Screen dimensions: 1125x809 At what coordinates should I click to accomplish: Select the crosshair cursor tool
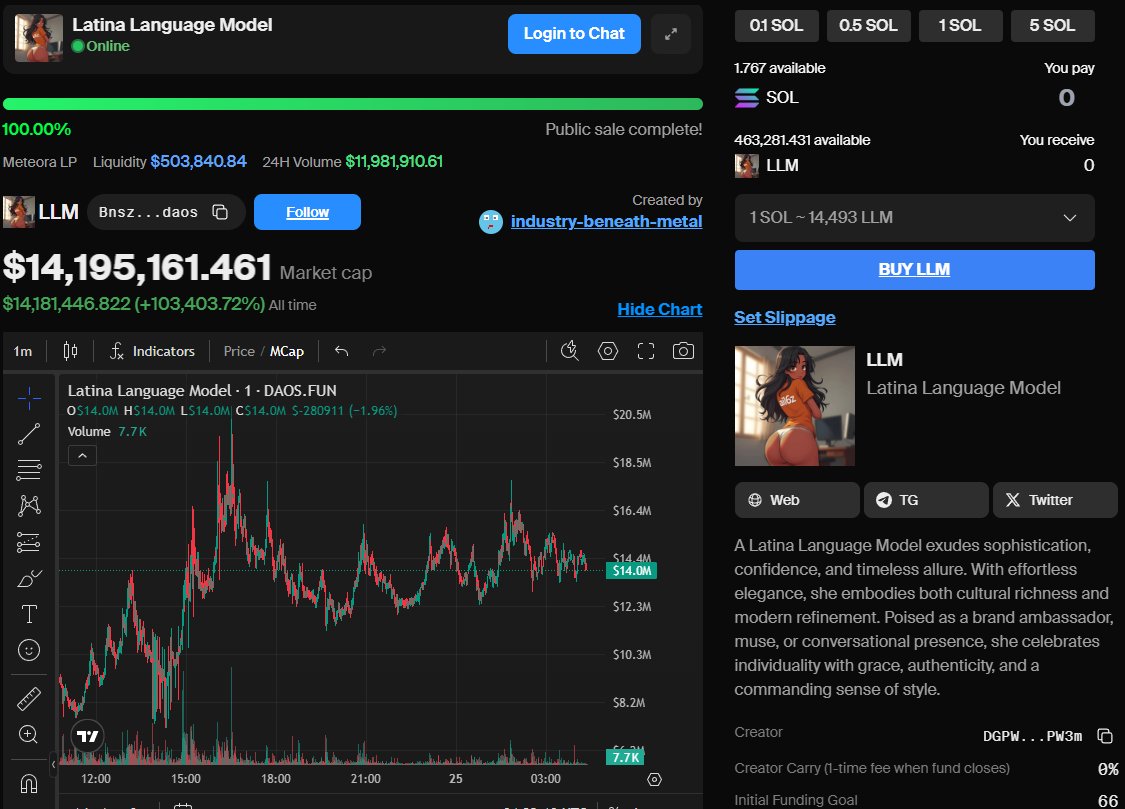point(29,397)
